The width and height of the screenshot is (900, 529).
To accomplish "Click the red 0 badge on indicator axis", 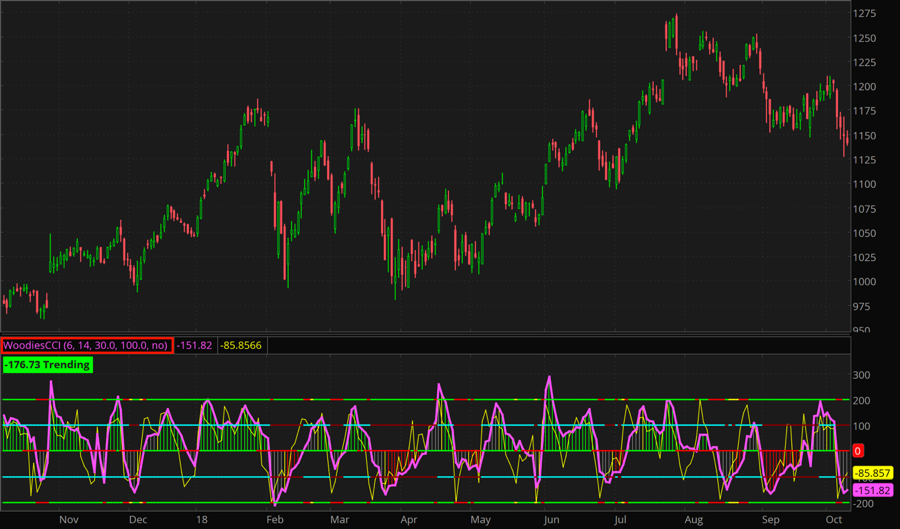I will [858, 452].
